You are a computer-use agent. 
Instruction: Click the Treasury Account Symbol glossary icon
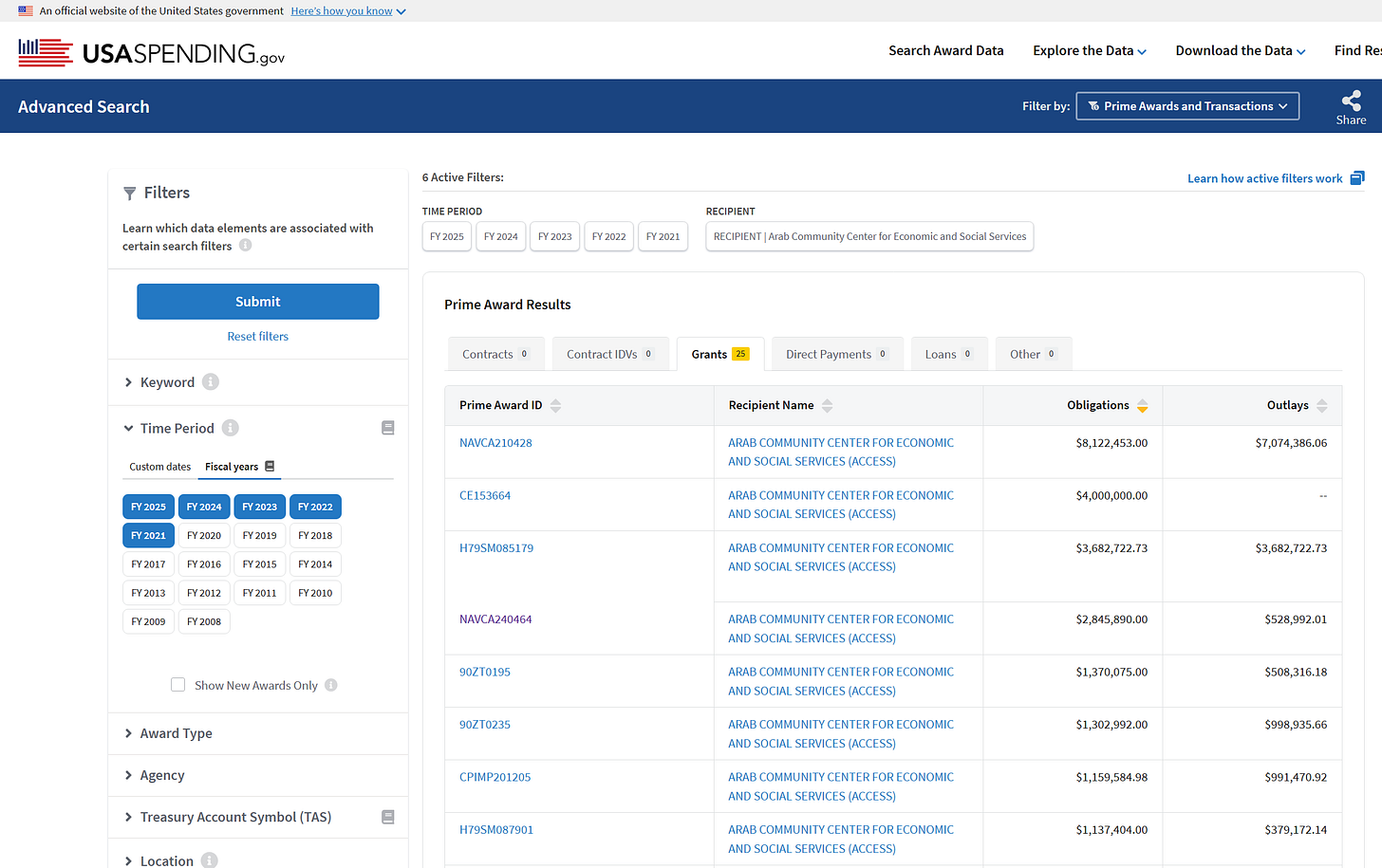387,817
